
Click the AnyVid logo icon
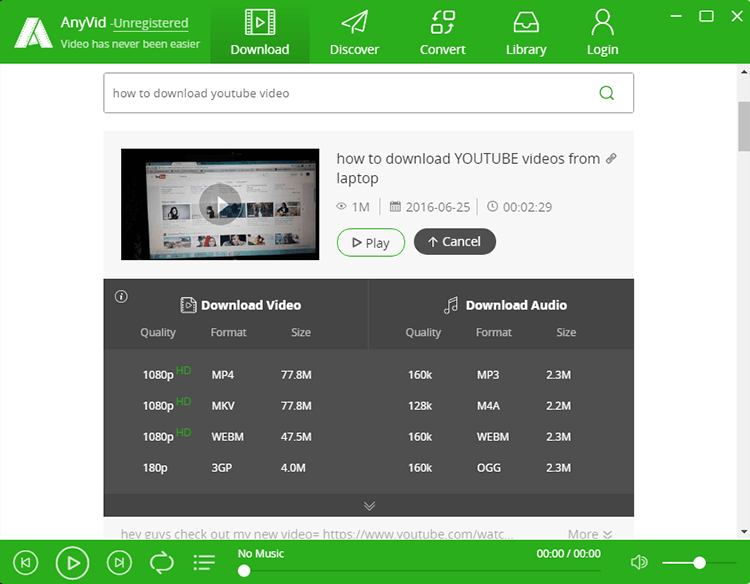(x=33, y=33)
